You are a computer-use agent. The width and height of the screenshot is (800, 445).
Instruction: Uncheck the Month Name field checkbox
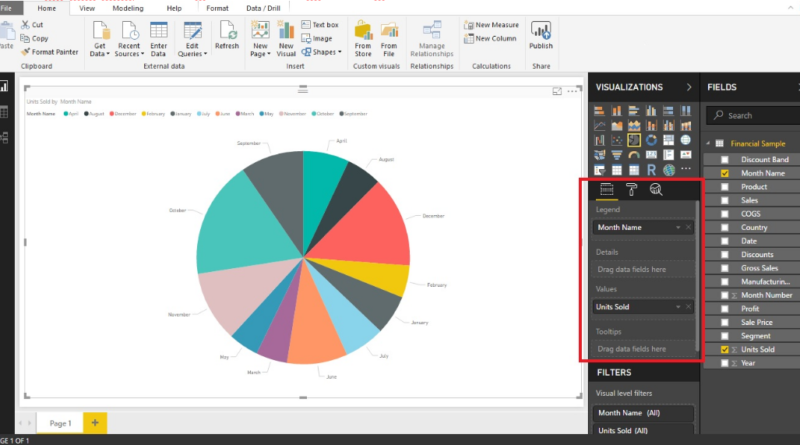(725, 173)
